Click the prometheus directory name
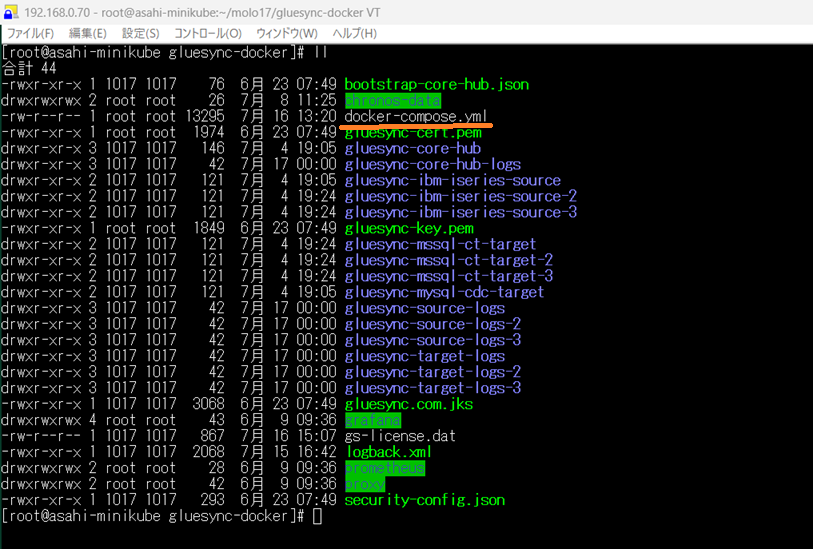 coord(385,468)
